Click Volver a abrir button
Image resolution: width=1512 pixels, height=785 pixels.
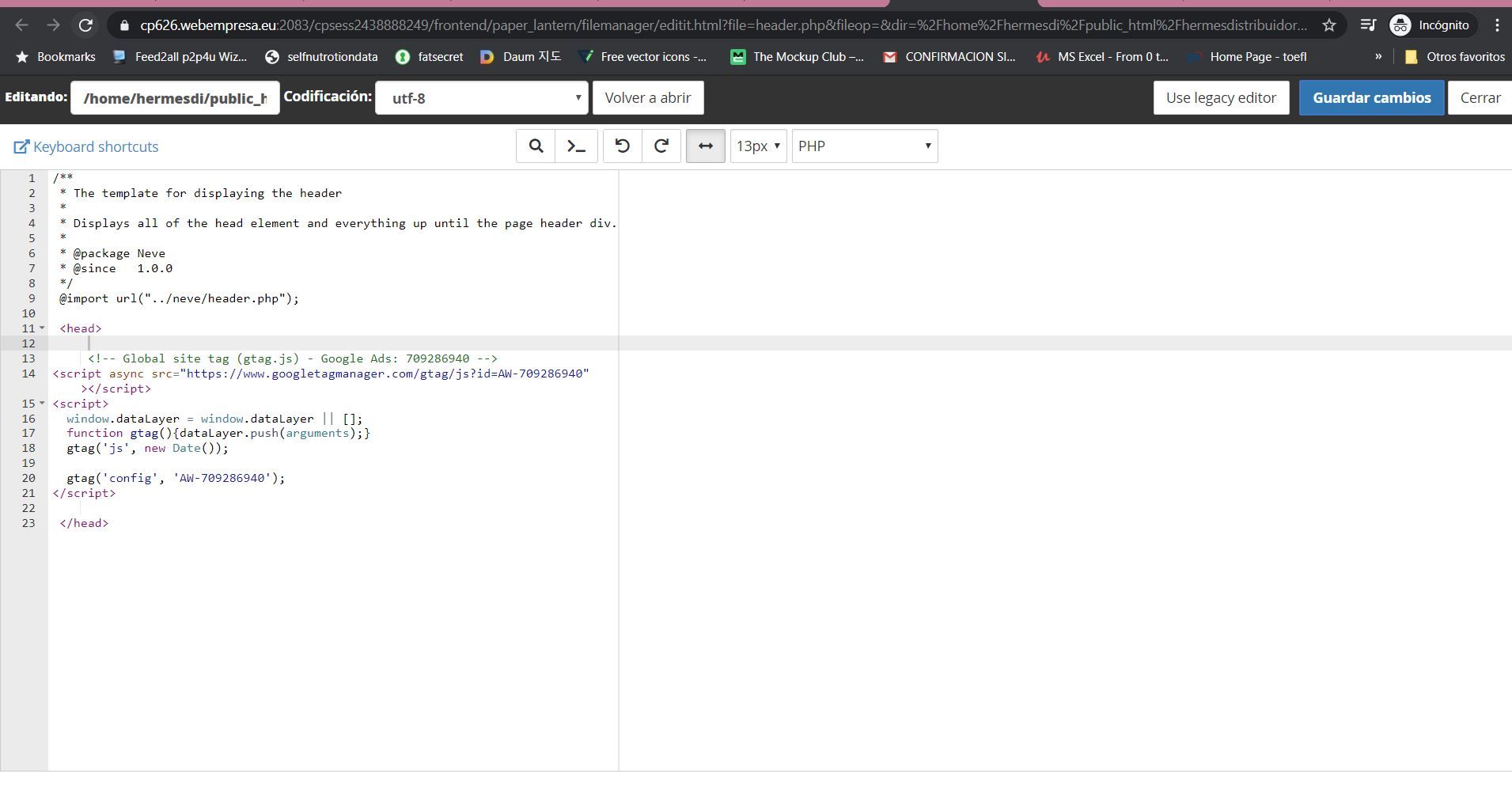pyautogui.click(x=648, y=98)
